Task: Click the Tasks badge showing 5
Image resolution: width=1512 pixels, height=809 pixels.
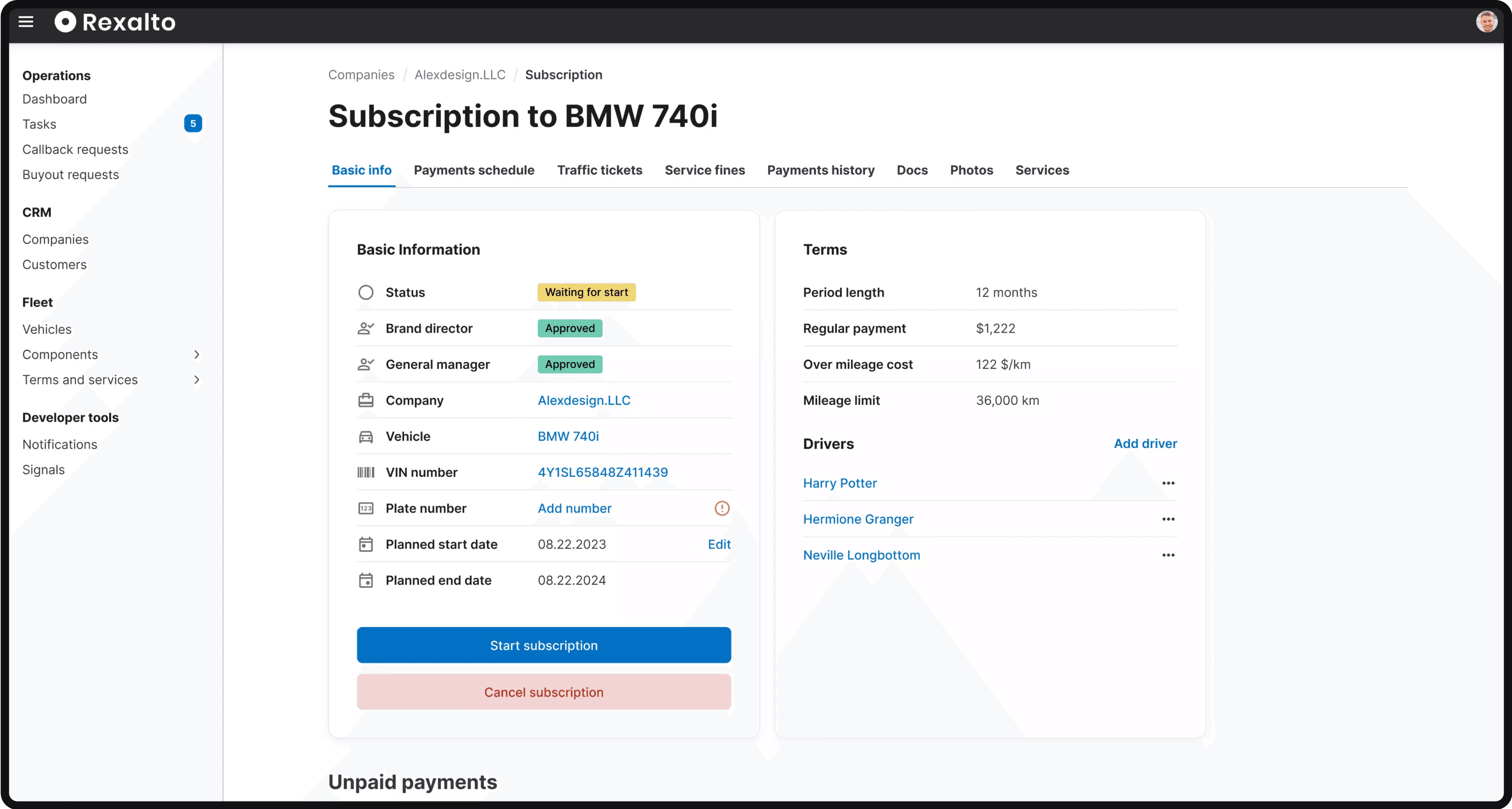Action: pos(193,123)
